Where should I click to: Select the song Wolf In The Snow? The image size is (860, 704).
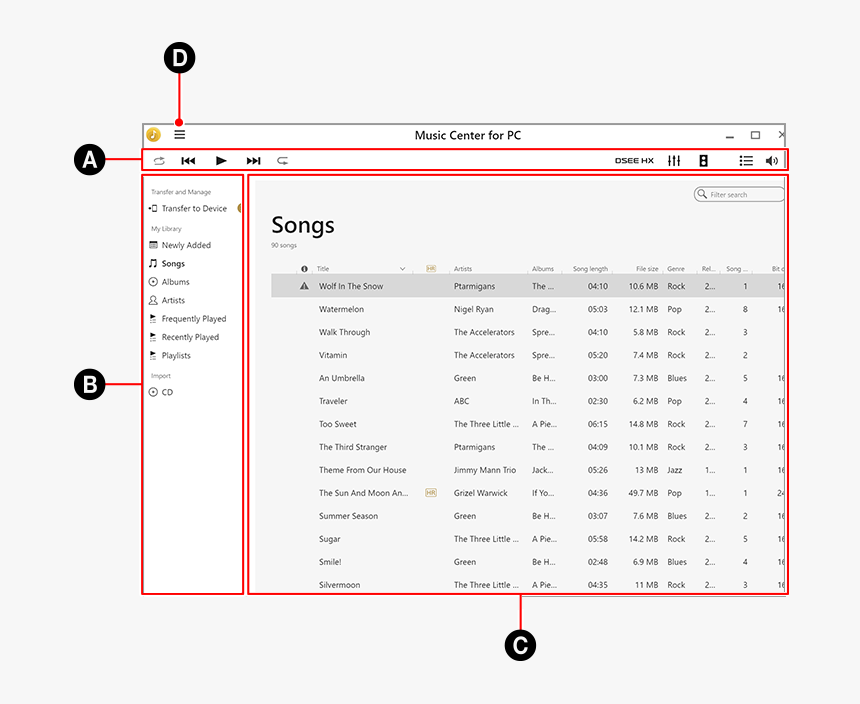pos(351,286)
